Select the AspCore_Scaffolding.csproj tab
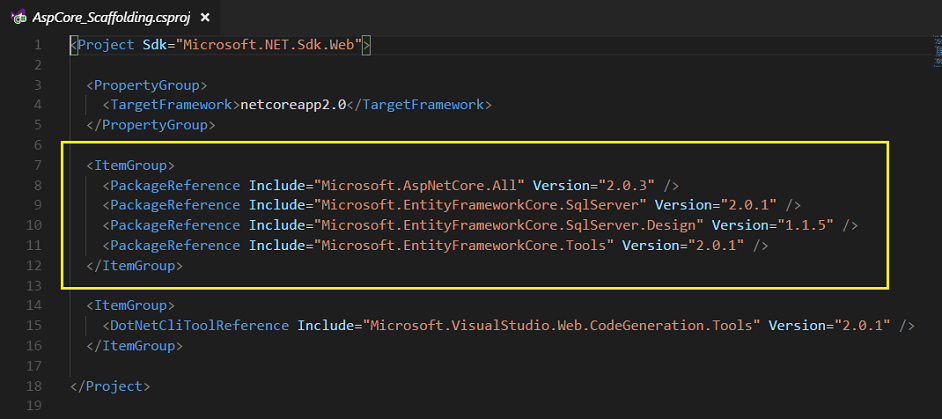Image resolution: width=942 pixels, height=419 pixels. [x=109, y=17]
